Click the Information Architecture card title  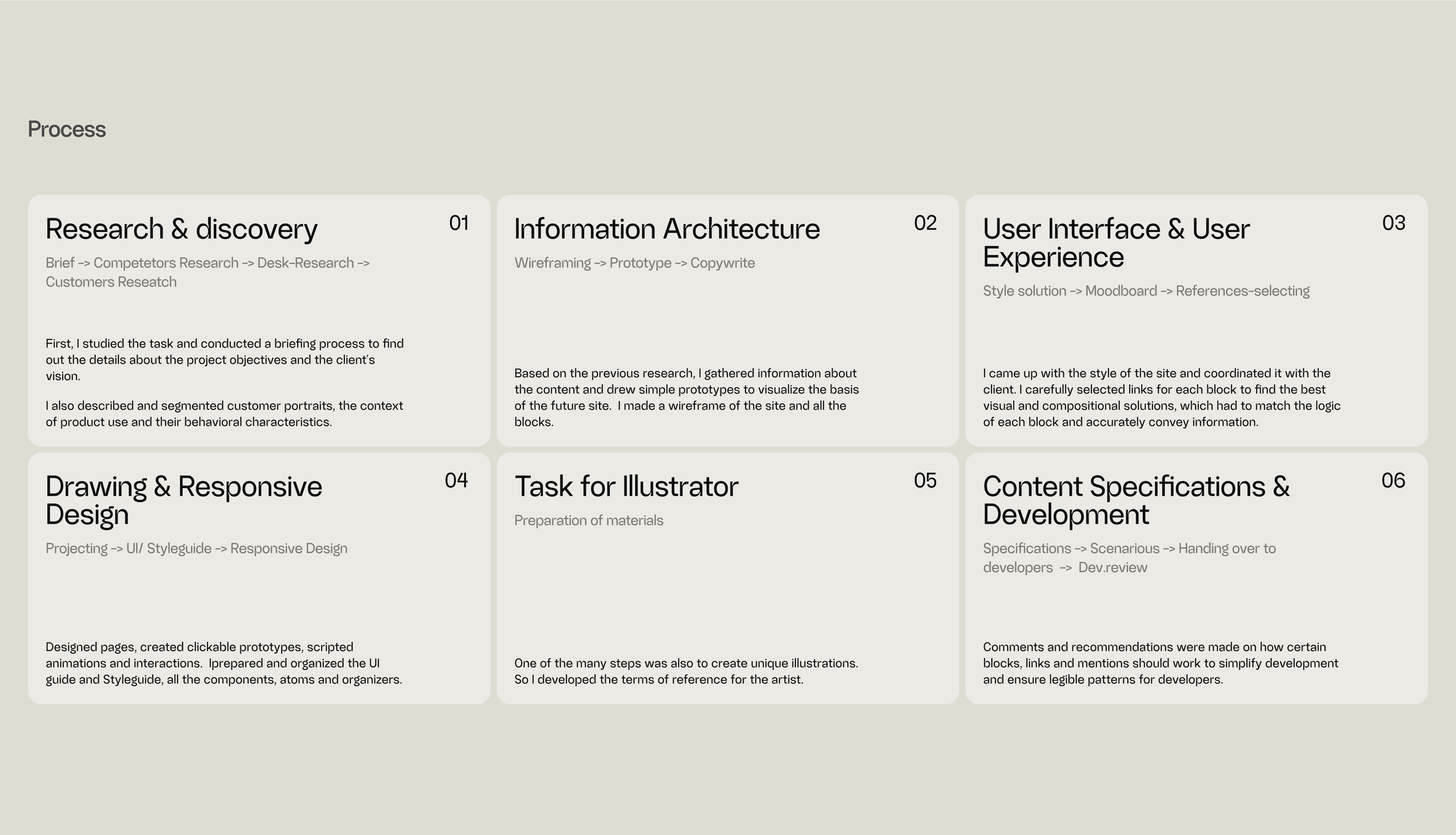tap(667, 229)
